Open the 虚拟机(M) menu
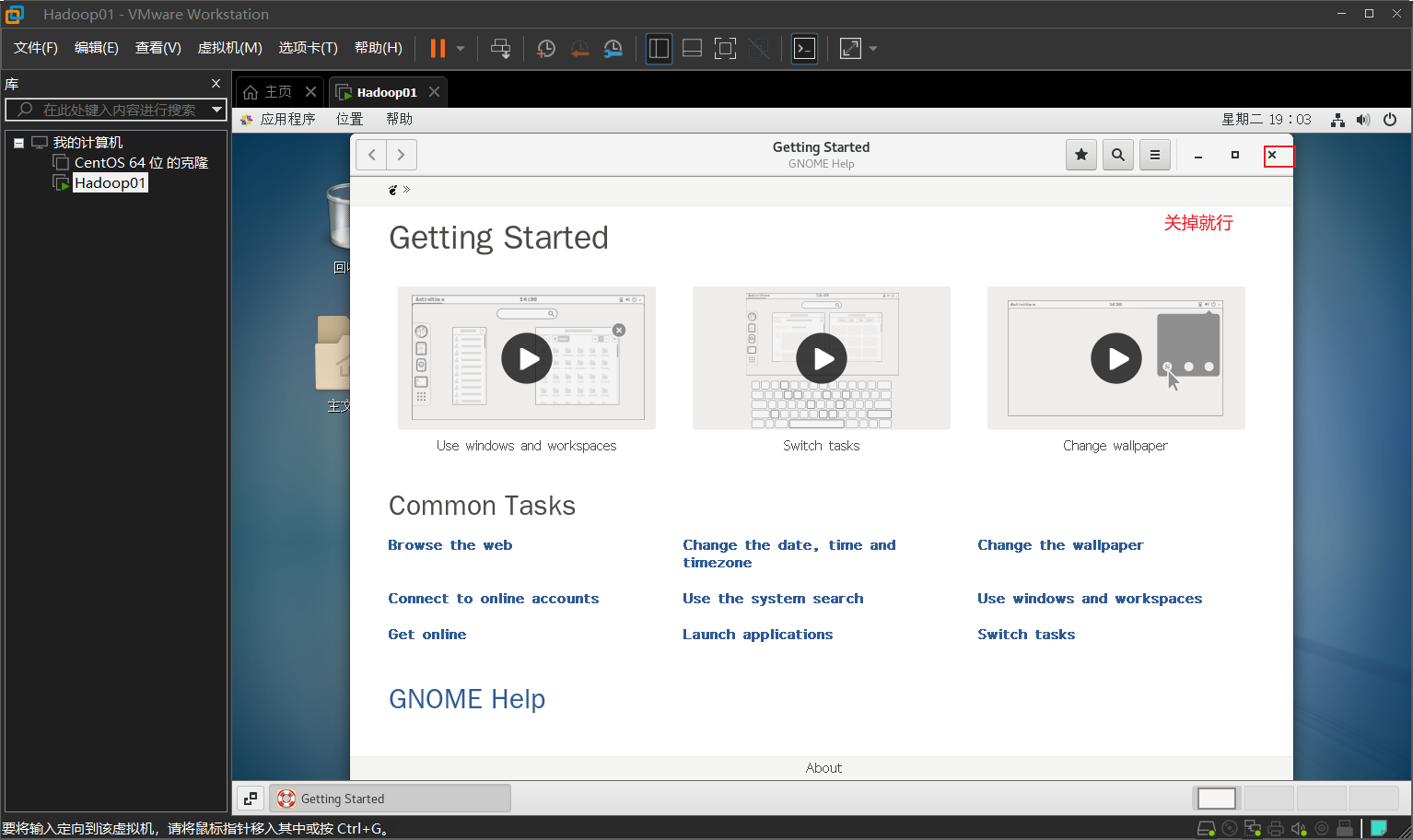This screenshot has height=840, width=1413. click(x=230, y=48)
